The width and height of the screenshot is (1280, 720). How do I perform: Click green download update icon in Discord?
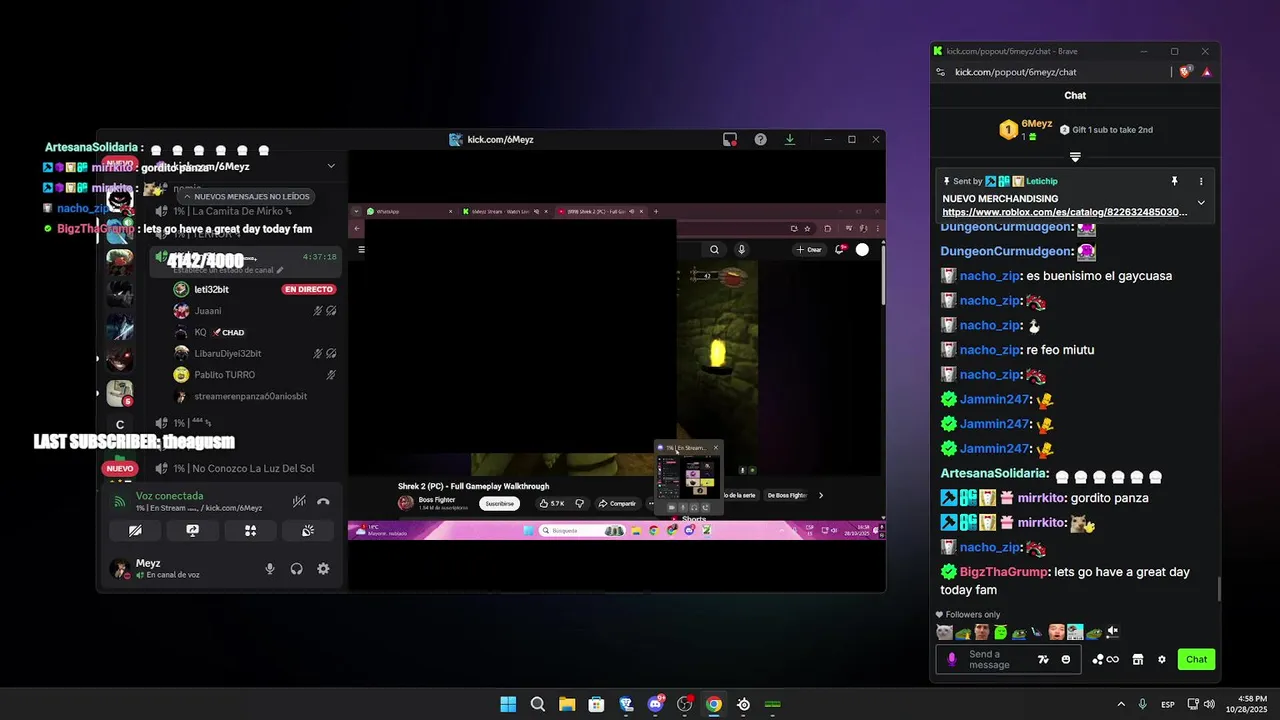[790, 140]
